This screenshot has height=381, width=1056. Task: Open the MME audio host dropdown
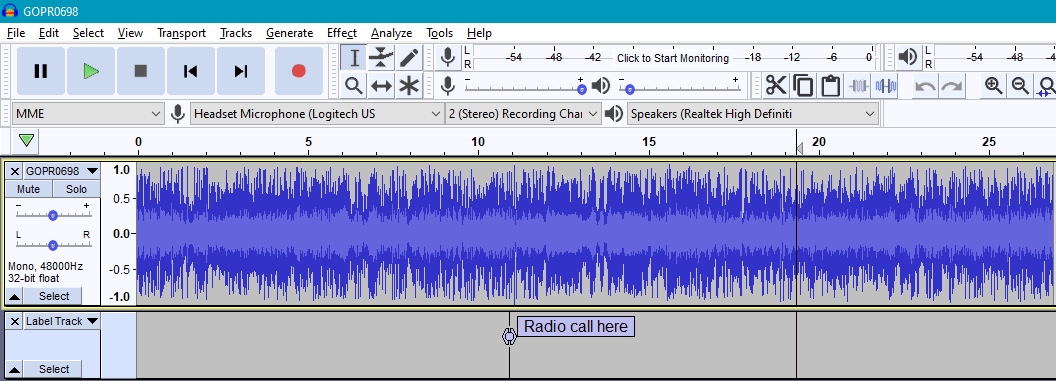[x=89, y=114]
